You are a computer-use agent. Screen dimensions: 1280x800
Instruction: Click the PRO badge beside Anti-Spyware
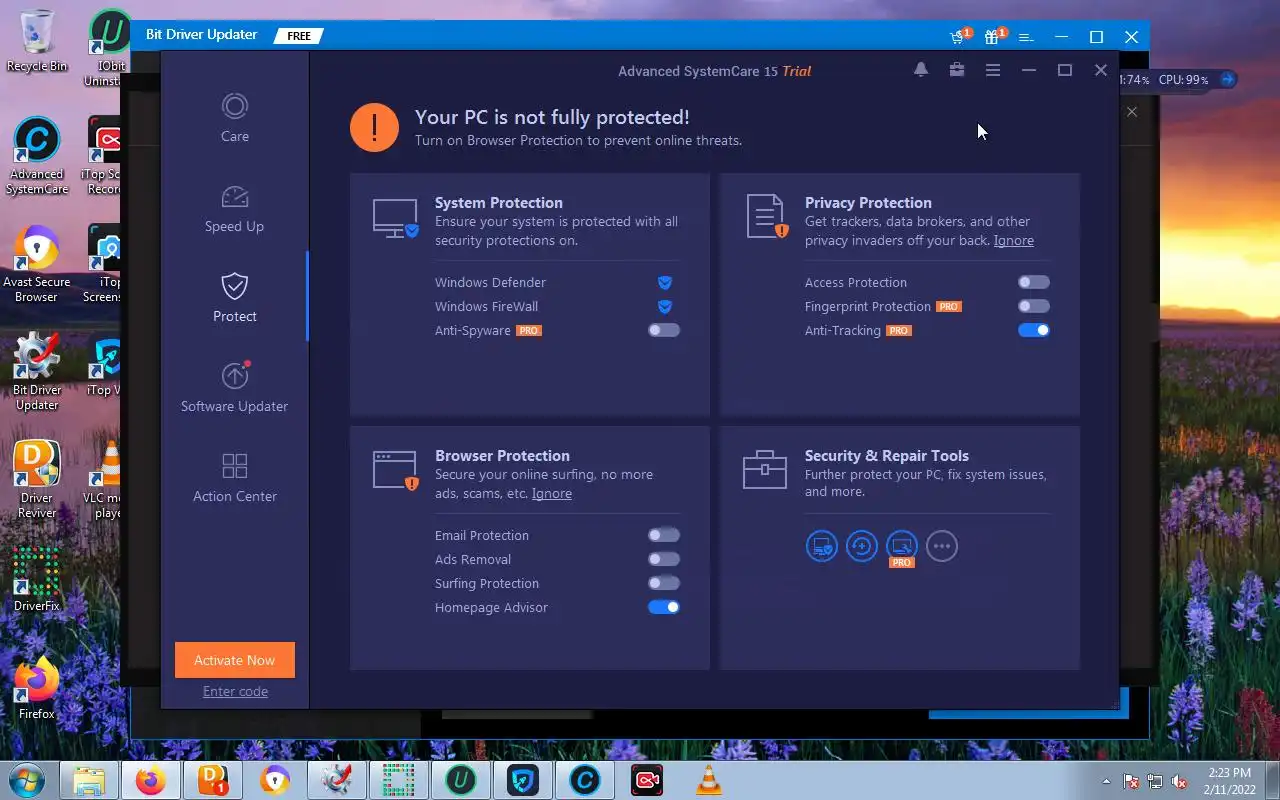529,330
